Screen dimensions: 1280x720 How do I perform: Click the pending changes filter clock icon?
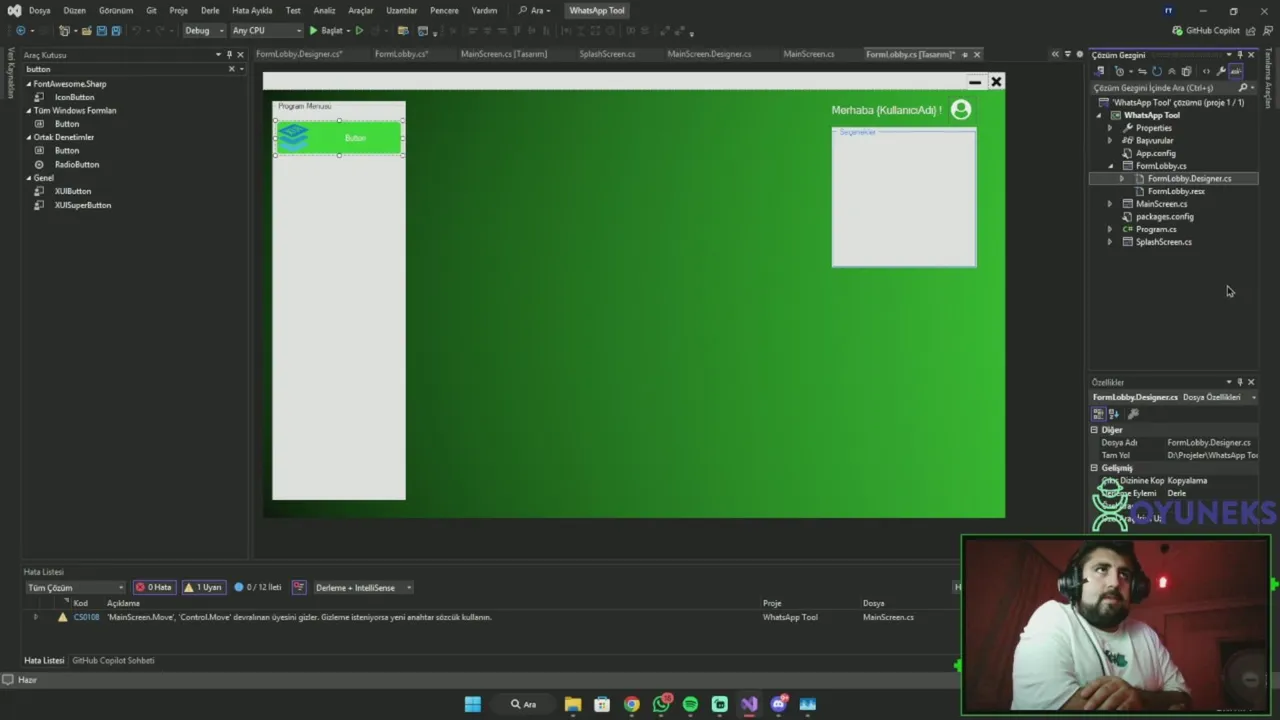(x=1119, y=71)
